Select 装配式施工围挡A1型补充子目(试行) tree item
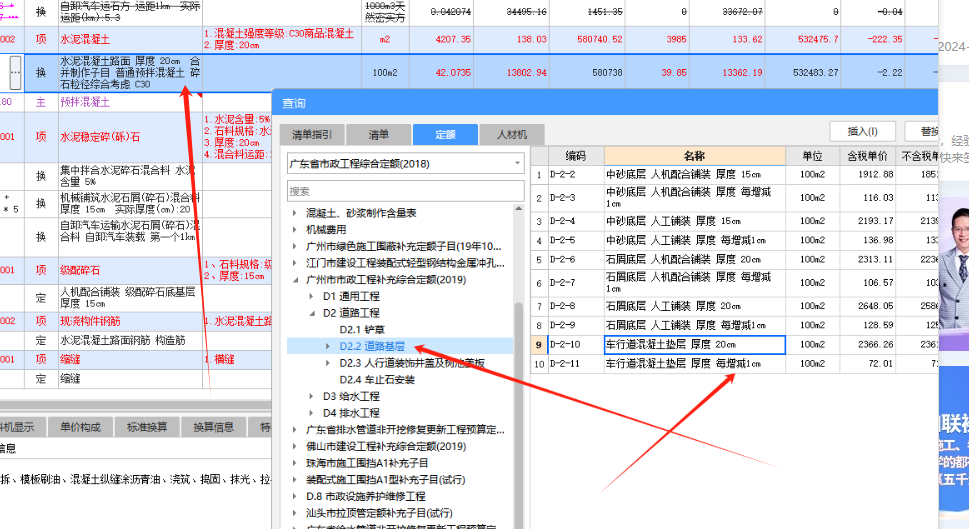 [386, 480]
